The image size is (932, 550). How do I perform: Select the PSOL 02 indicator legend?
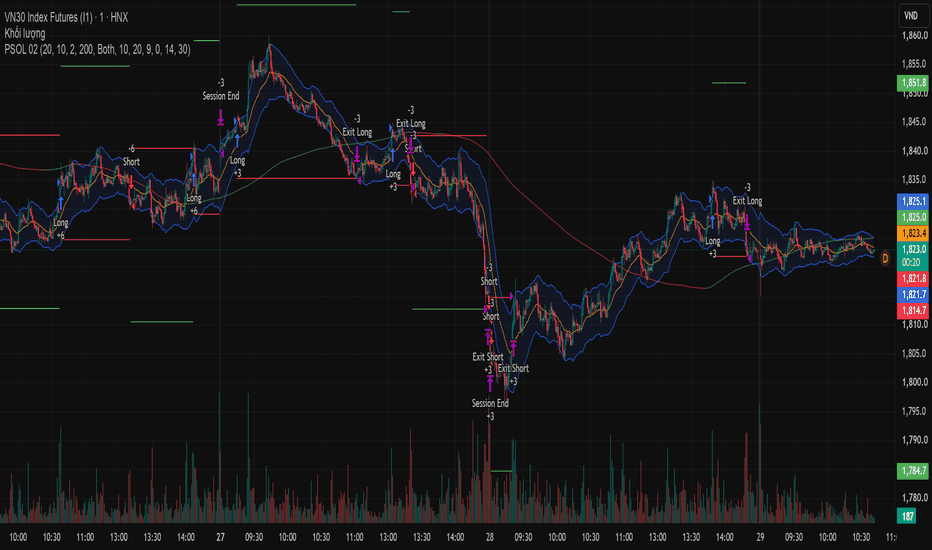[97, 49]
